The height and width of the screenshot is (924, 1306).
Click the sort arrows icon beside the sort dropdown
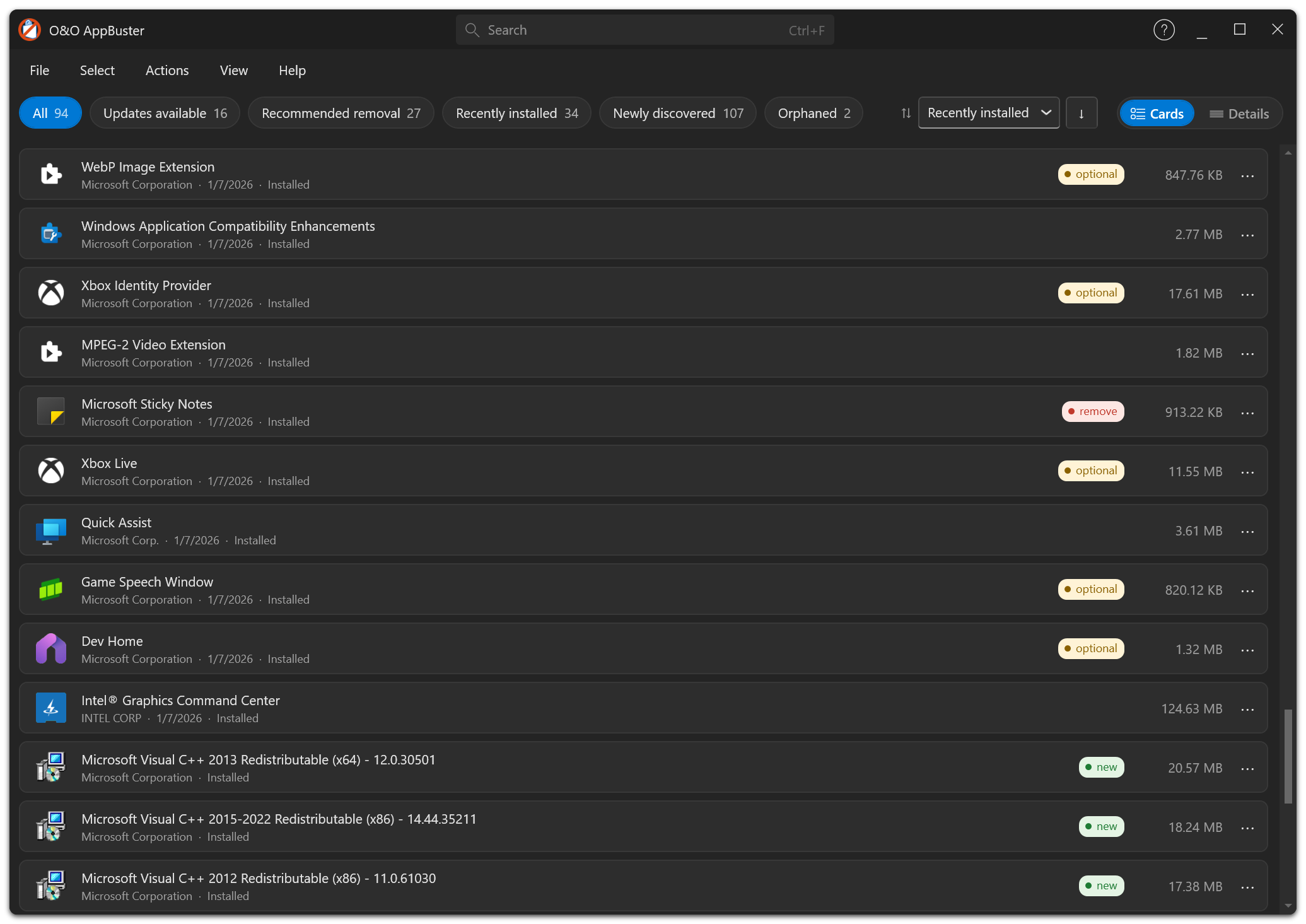click(x=906, y=113)
